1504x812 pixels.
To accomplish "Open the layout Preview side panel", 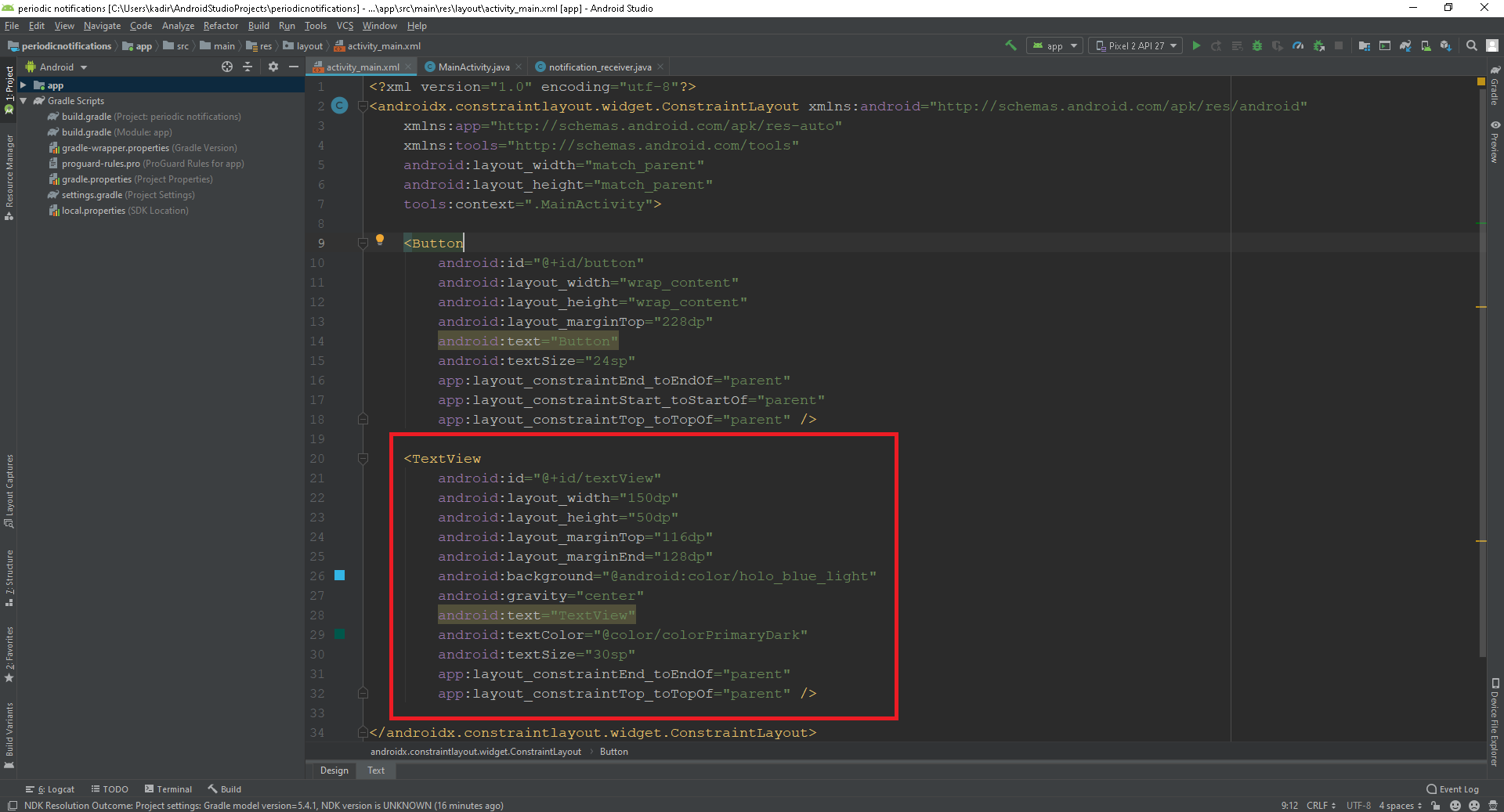I will coord(1495,143).
